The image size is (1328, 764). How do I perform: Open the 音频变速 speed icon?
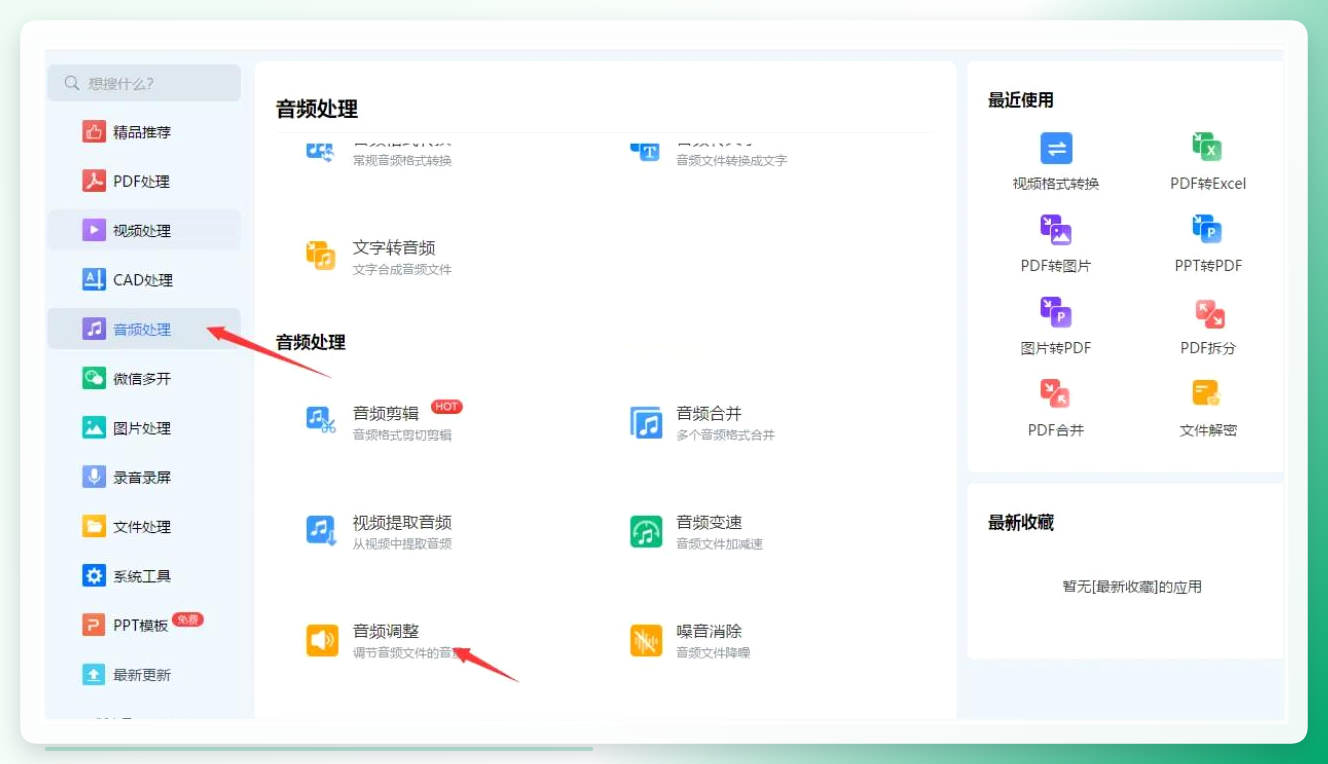tap(646, 531)
